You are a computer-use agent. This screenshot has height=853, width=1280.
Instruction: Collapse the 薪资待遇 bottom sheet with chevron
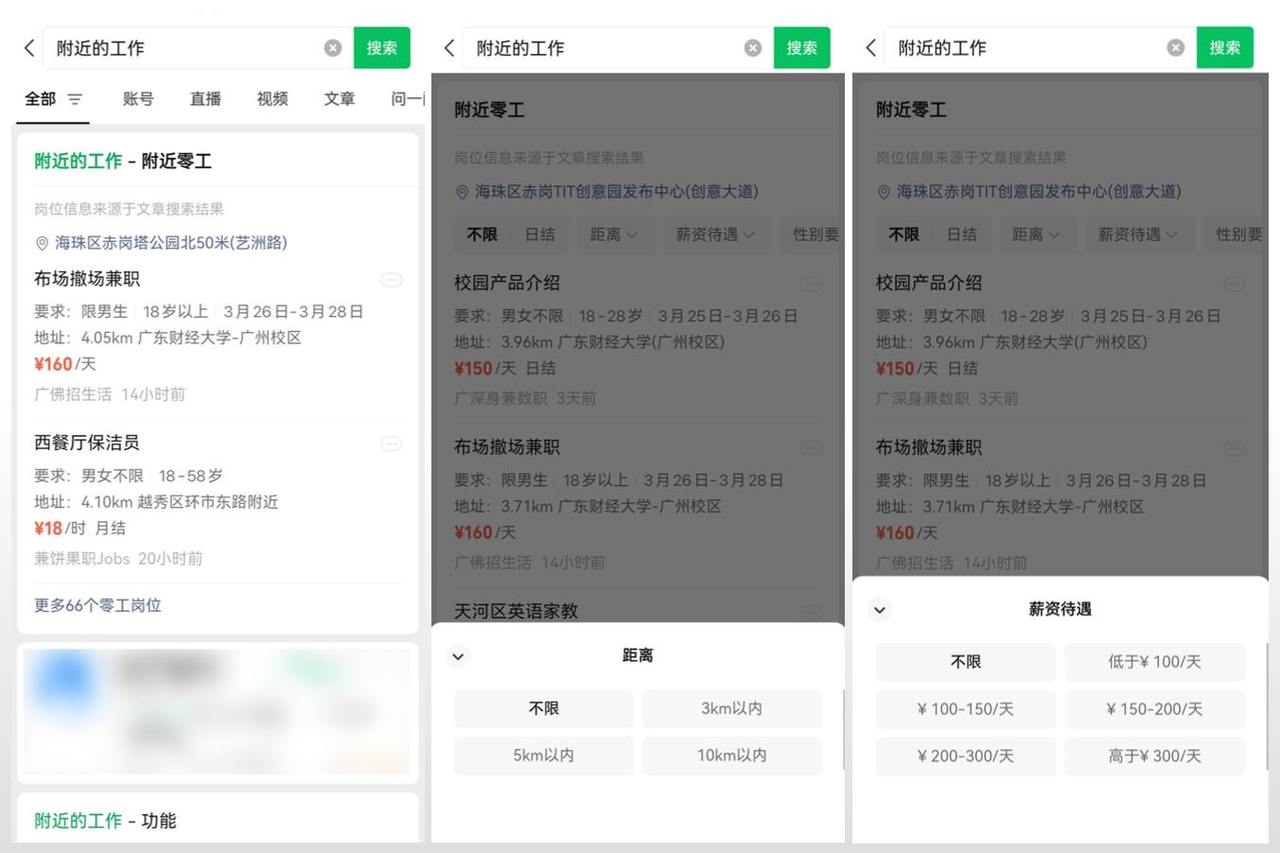(x=879, y=609)
